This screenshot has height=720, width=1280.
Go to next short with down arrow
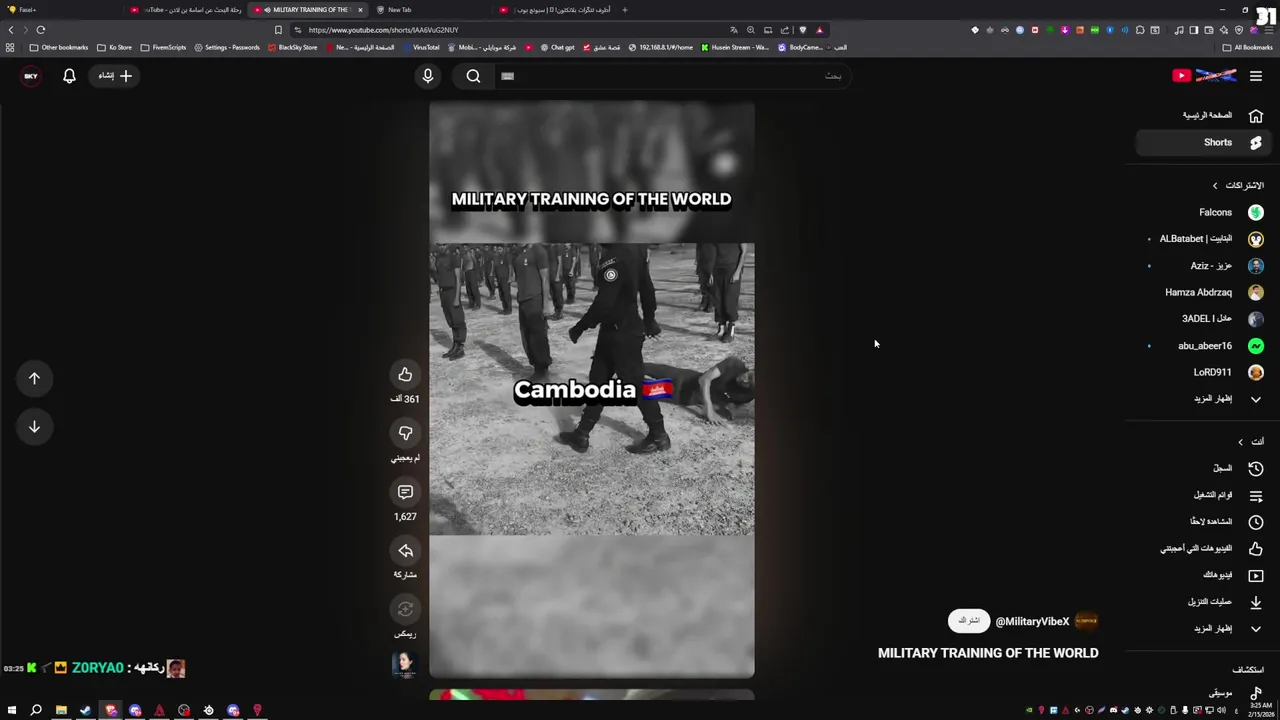pyautogui.click(x=34, y=427)
